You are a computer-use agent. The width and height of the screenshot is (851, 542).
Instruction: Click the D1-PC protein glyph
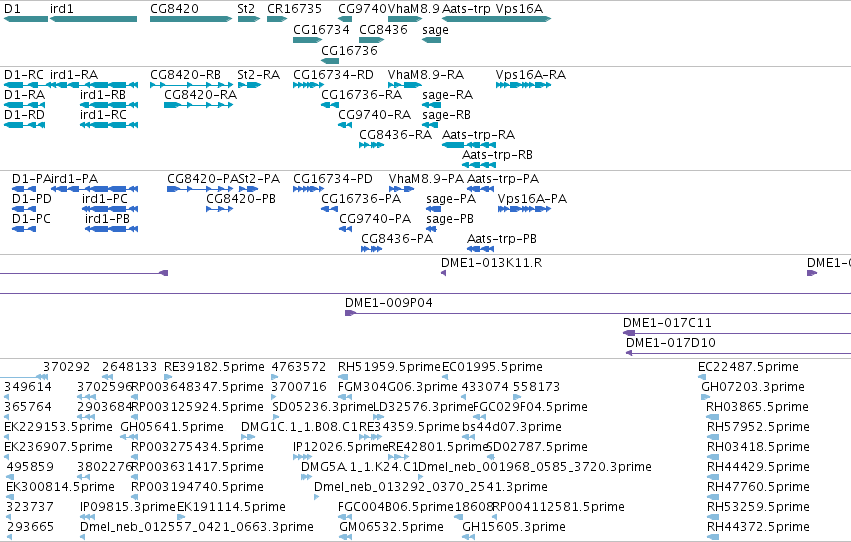[x=24, y=229]
